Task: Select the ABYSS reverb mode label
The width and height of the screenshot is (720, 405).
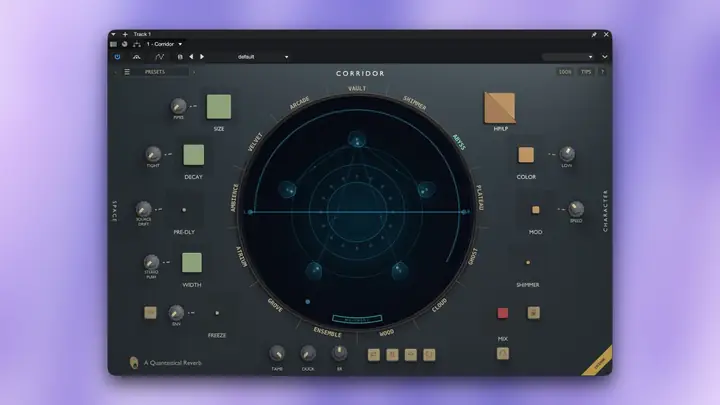Action: coord(459,142)
